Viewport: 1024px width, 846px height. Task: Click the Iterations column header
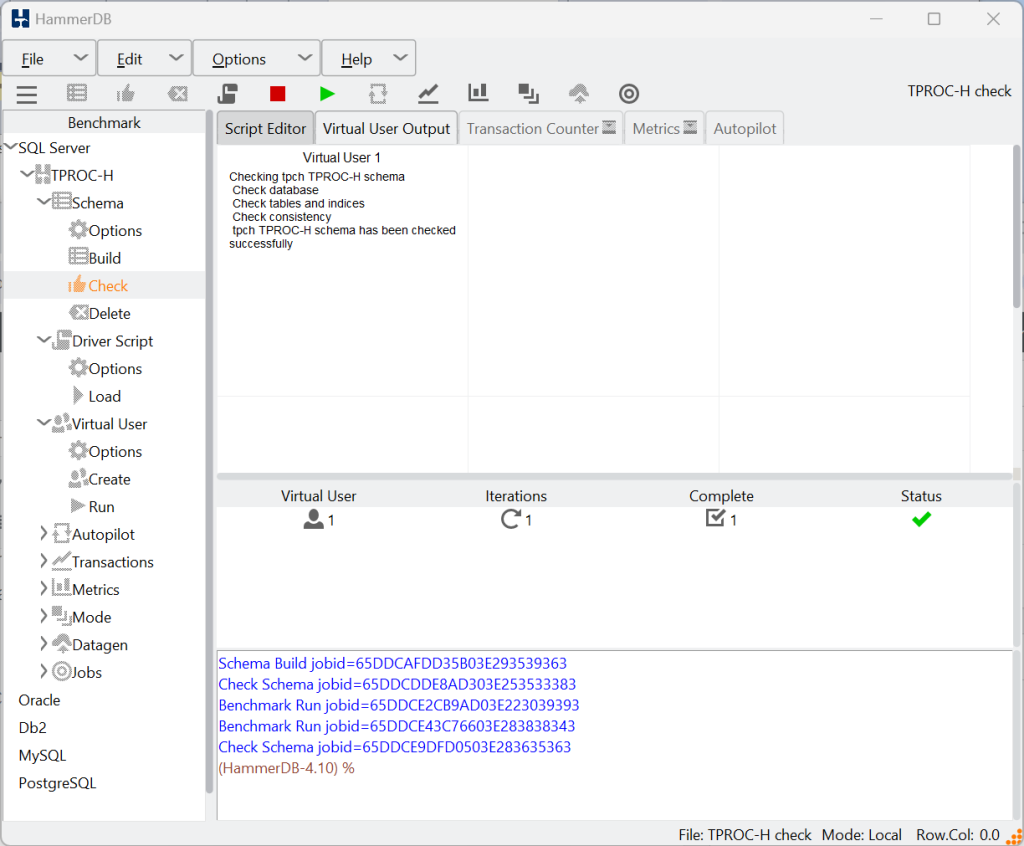click(x=516, y=496)
